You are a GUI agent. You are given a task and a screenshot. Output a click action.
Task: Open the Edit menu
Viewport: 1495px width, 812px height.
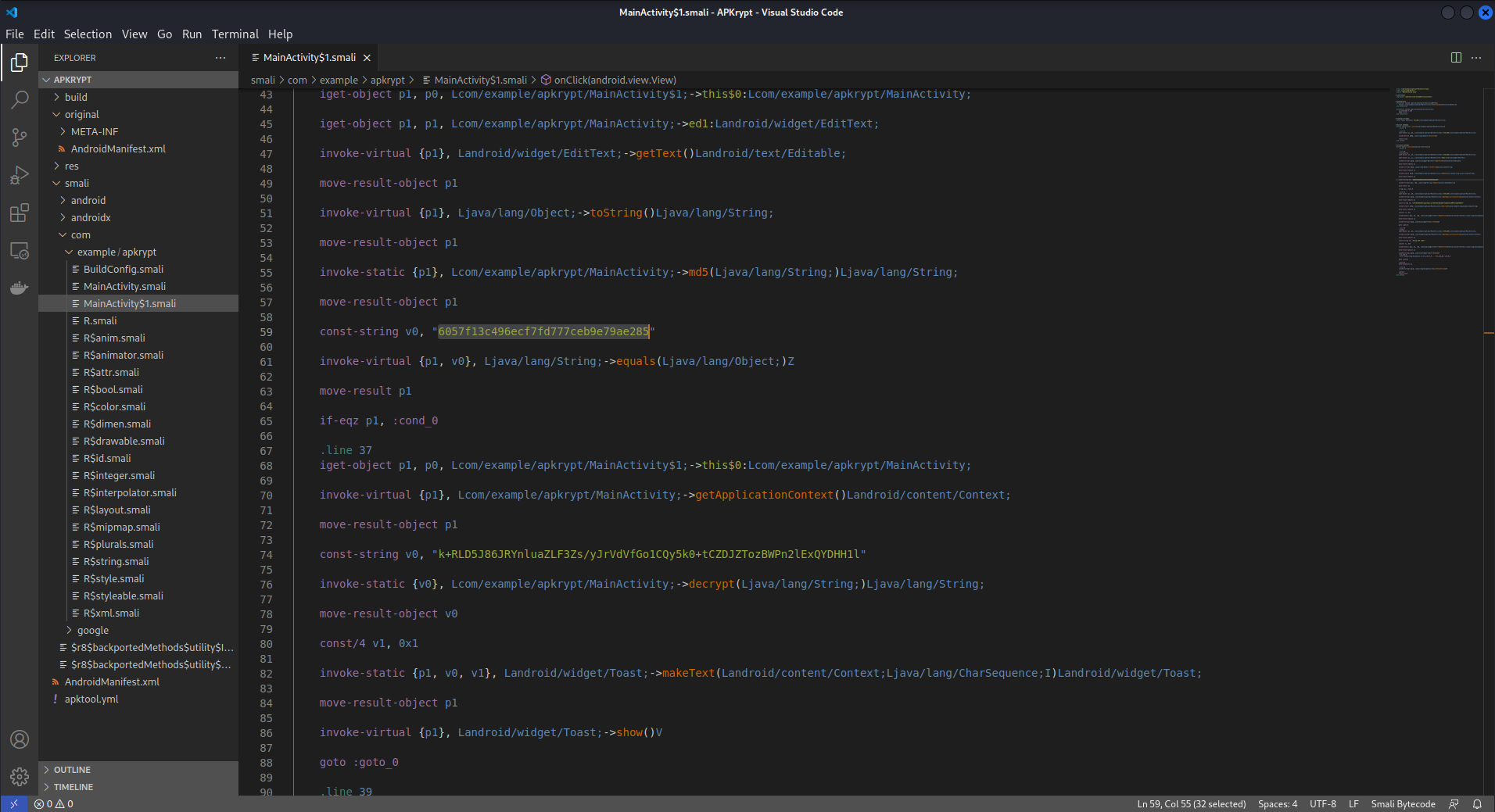coord(44,34)
